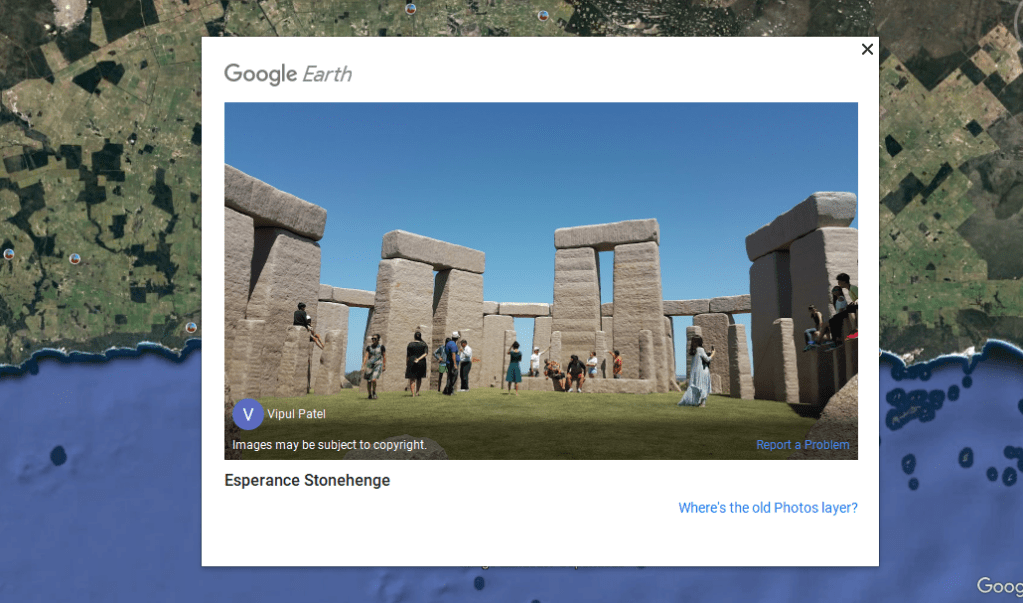Click the Google watermark at bottom right

click(998, 587)
